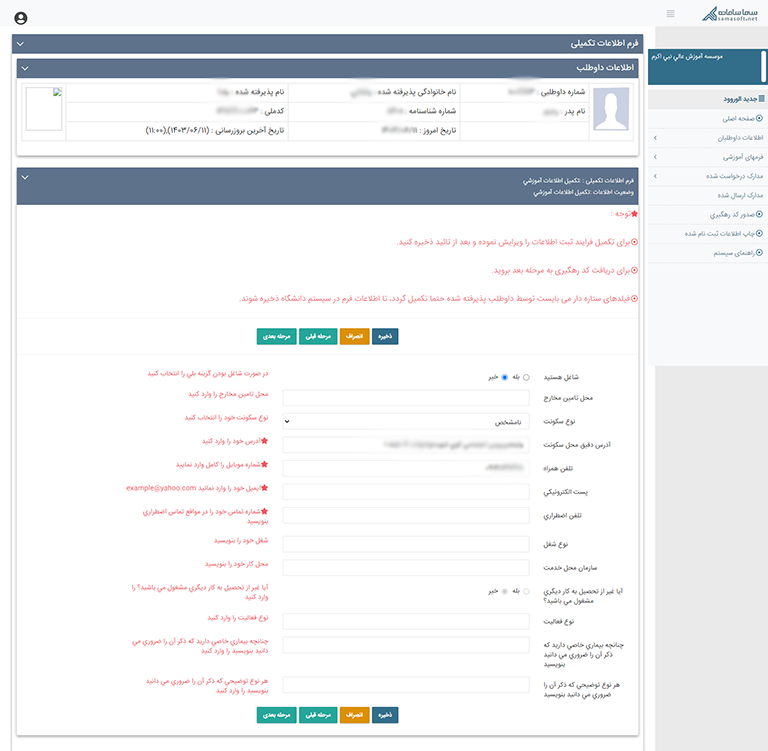Viewport: 768px width, 751px height.
Task: Focus the نوع شغل input field
Action: point(406,544)
